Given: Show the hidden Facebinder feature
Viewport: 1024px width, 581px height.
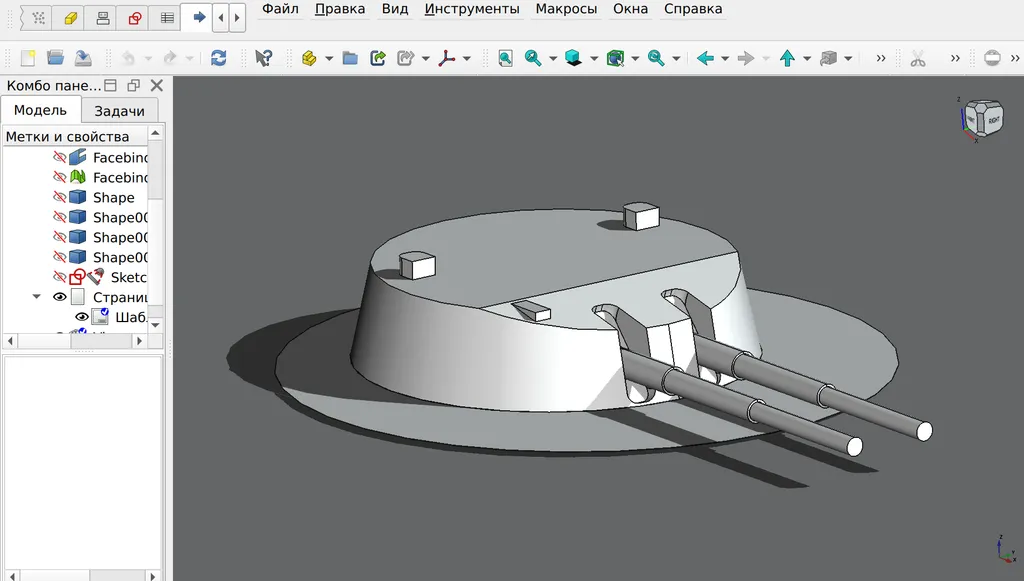Looking at the screenshot, I should click(x=59, y=157).
